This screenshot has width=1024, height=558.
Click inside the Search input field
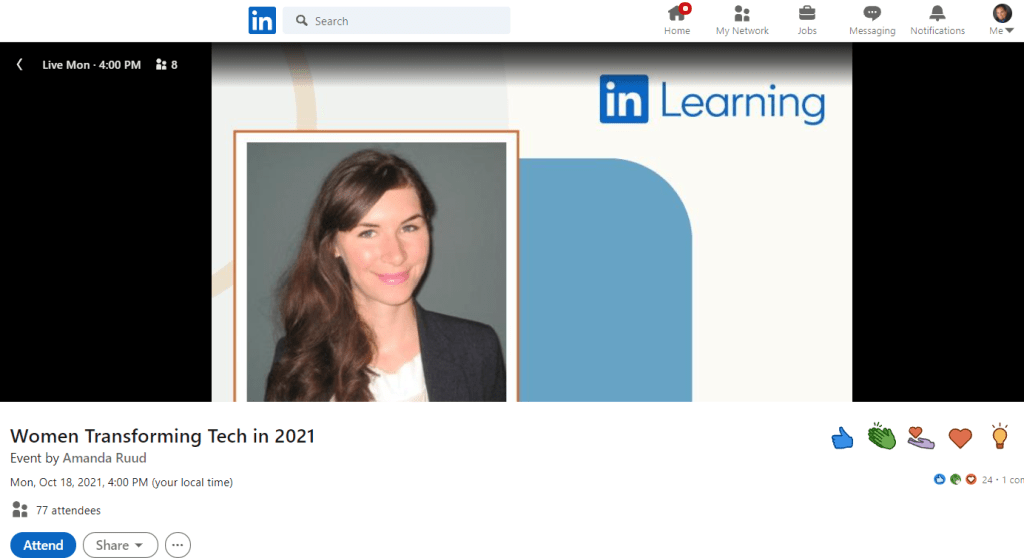[x=408, y=21]
